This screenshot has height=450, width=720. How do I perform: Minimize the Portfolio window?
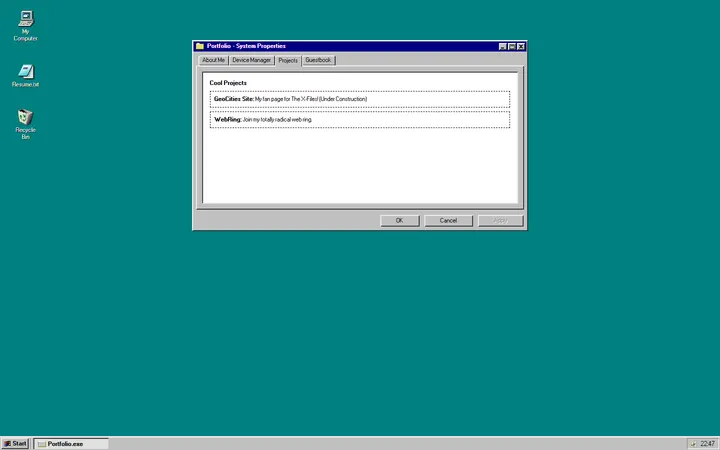click(x=503, y=46)
